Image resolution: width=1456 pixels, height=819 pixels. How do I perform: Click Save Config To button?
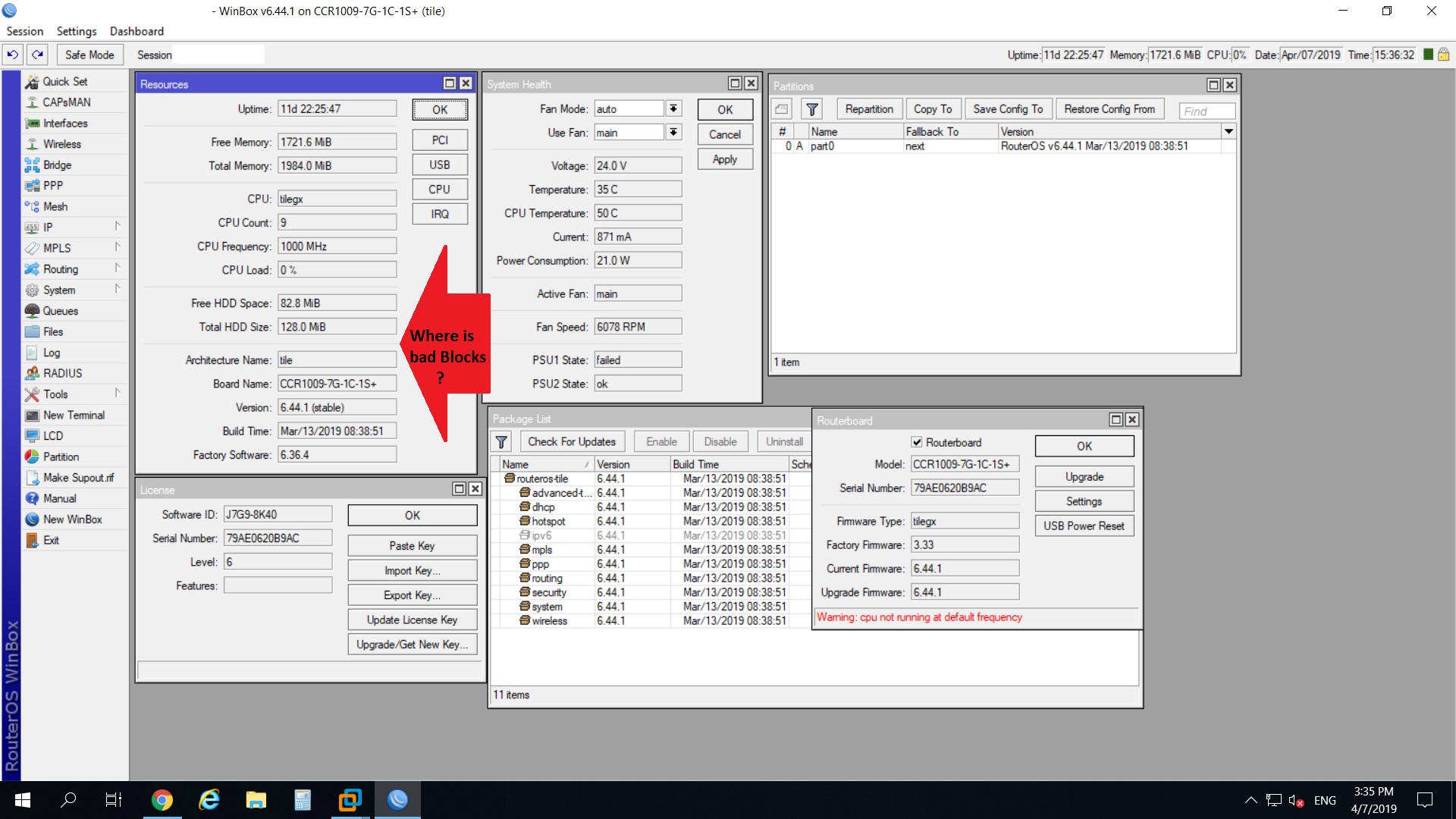[1008, 109]
